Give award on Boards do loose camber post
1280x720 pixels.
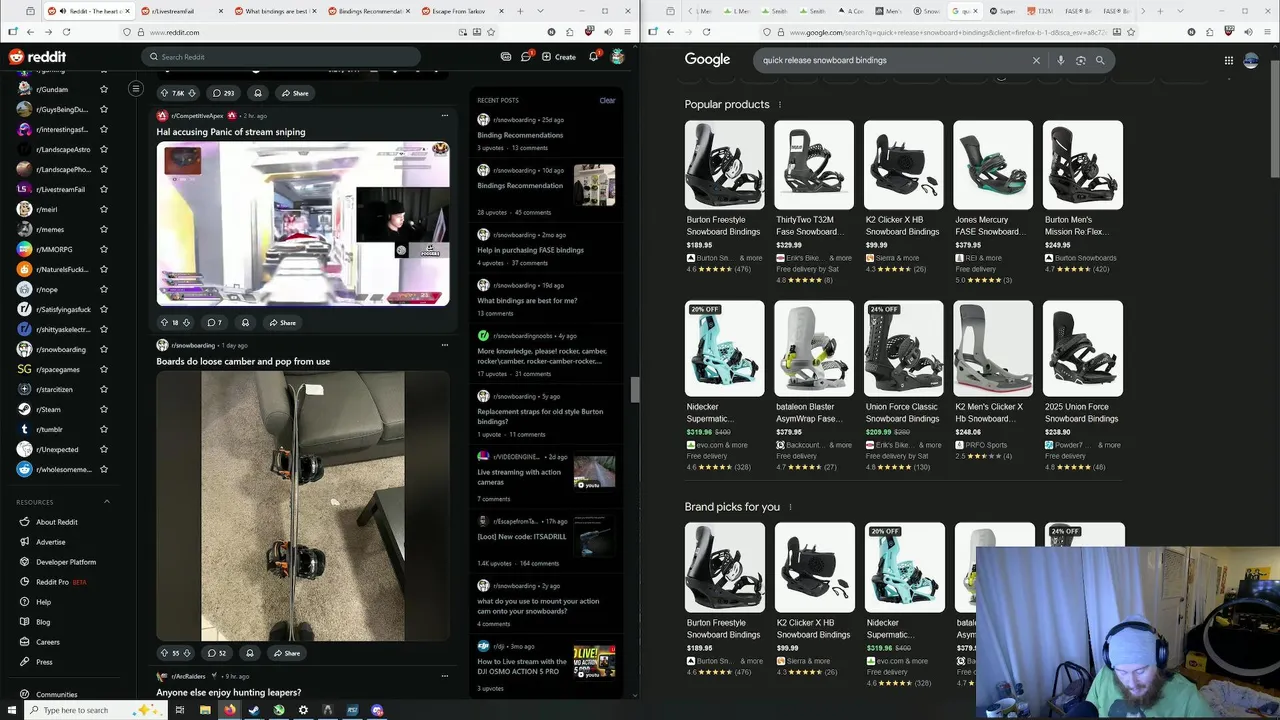point(249,653)
